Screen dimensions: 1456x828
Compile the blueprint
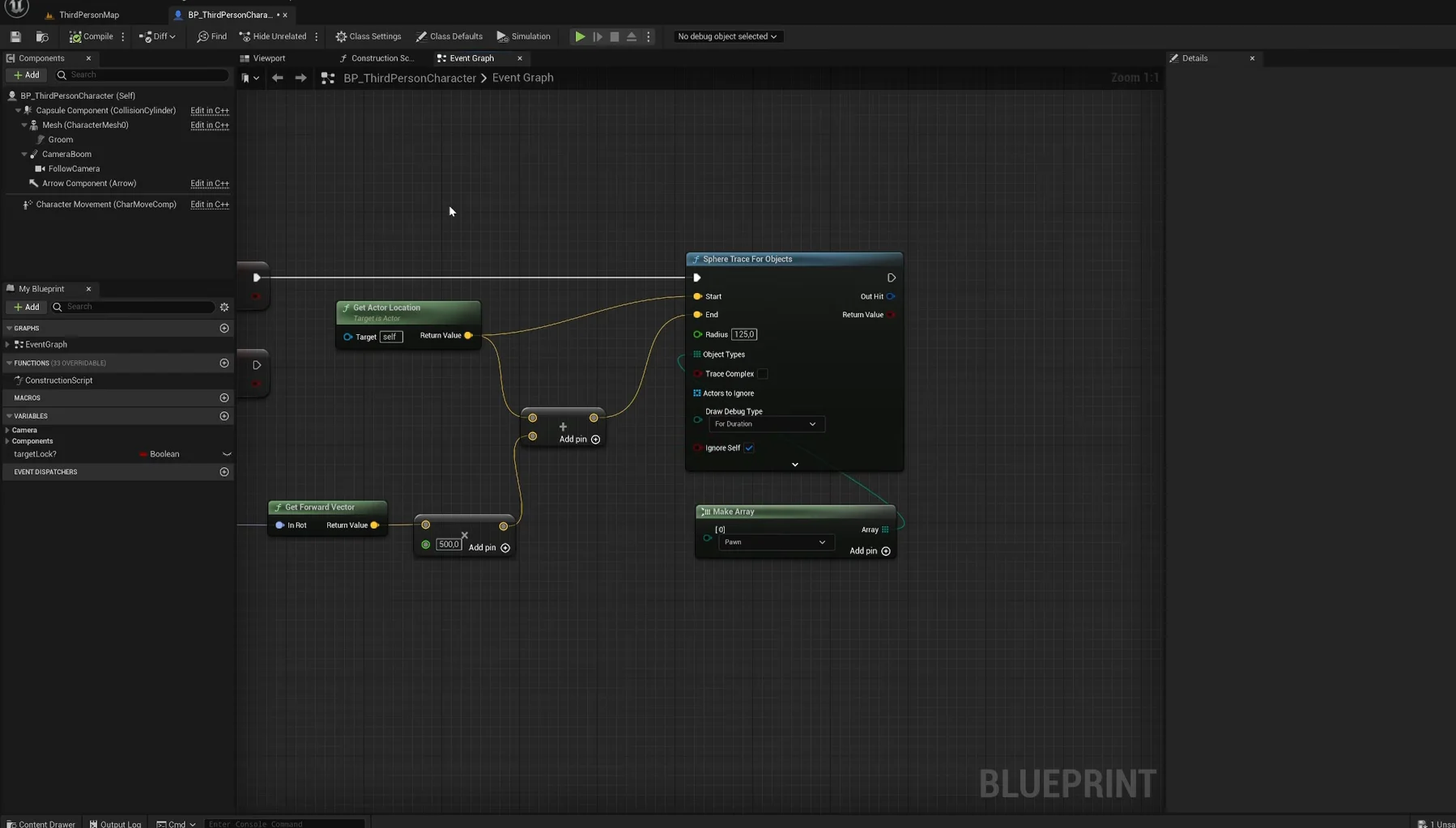pos(91,36)
